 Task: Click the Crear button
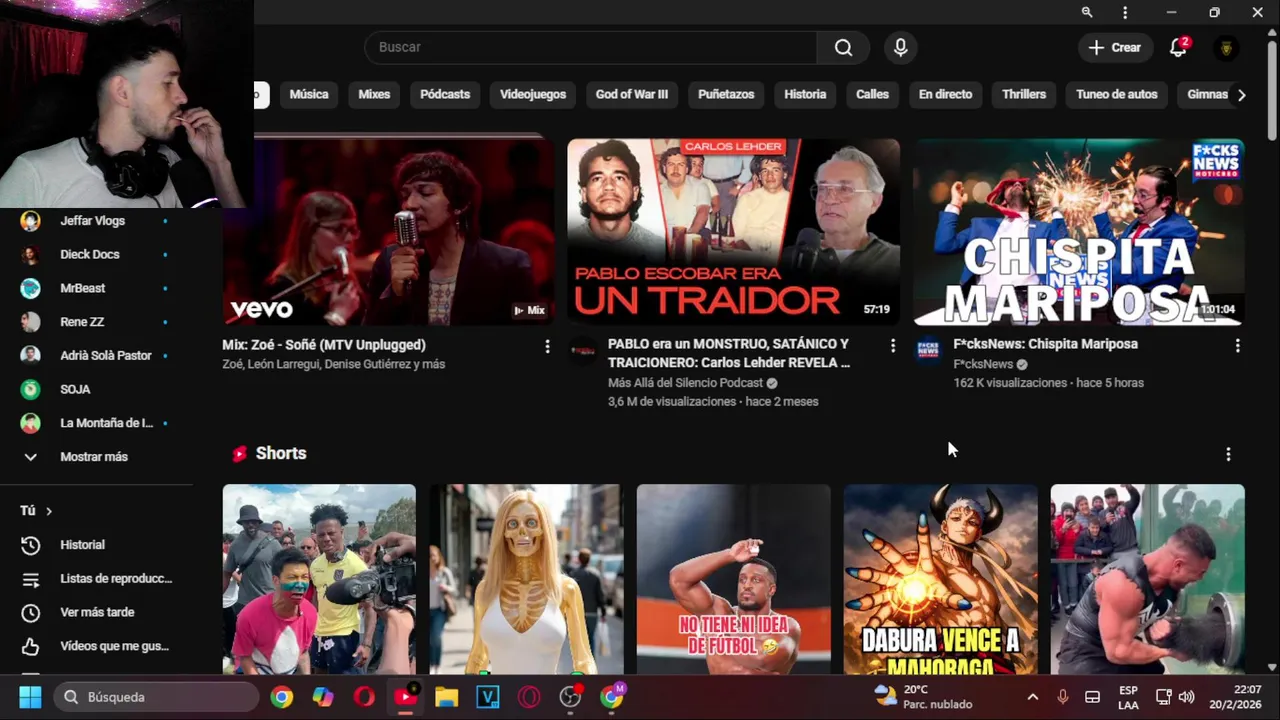(1115, 47)
